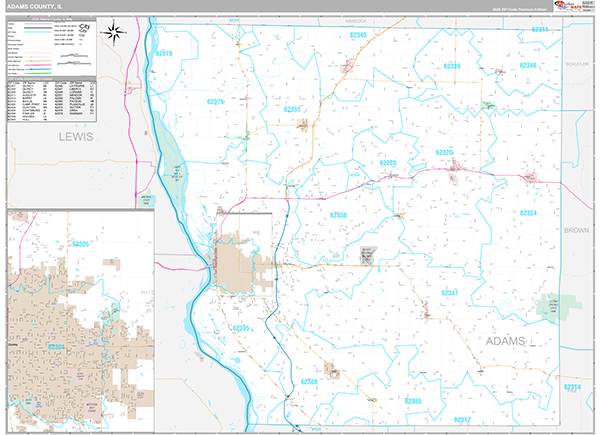Click the green state park south of Lewis label
Image resolution: width=600 pixels, height=435 pixels.
click(146, 200)
